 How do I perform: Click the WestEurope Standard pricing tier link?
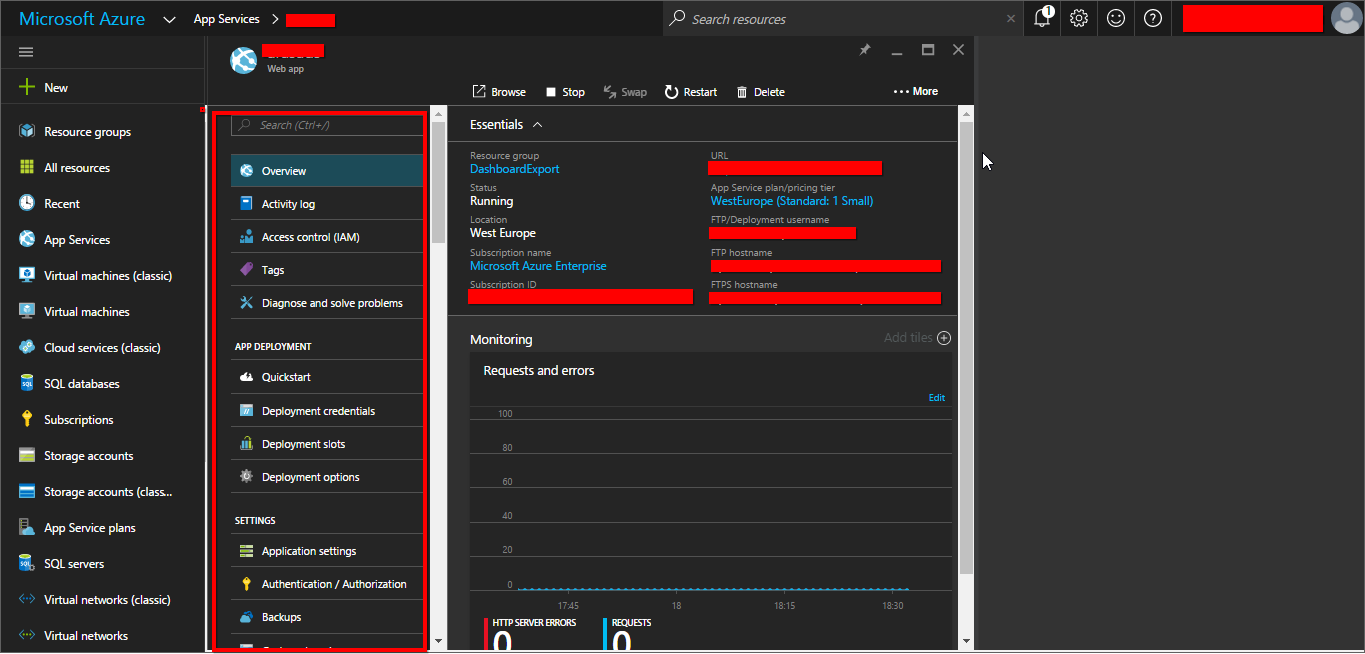tap(791, 201)
